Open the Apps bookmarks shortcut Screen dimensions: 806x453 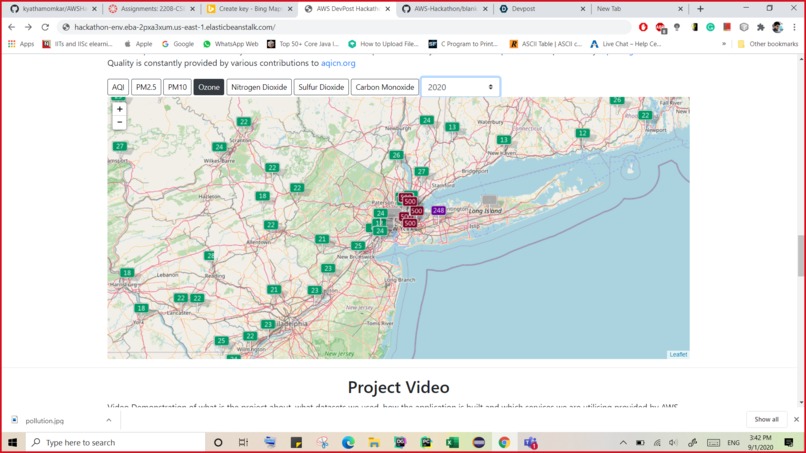pos(21,44)
